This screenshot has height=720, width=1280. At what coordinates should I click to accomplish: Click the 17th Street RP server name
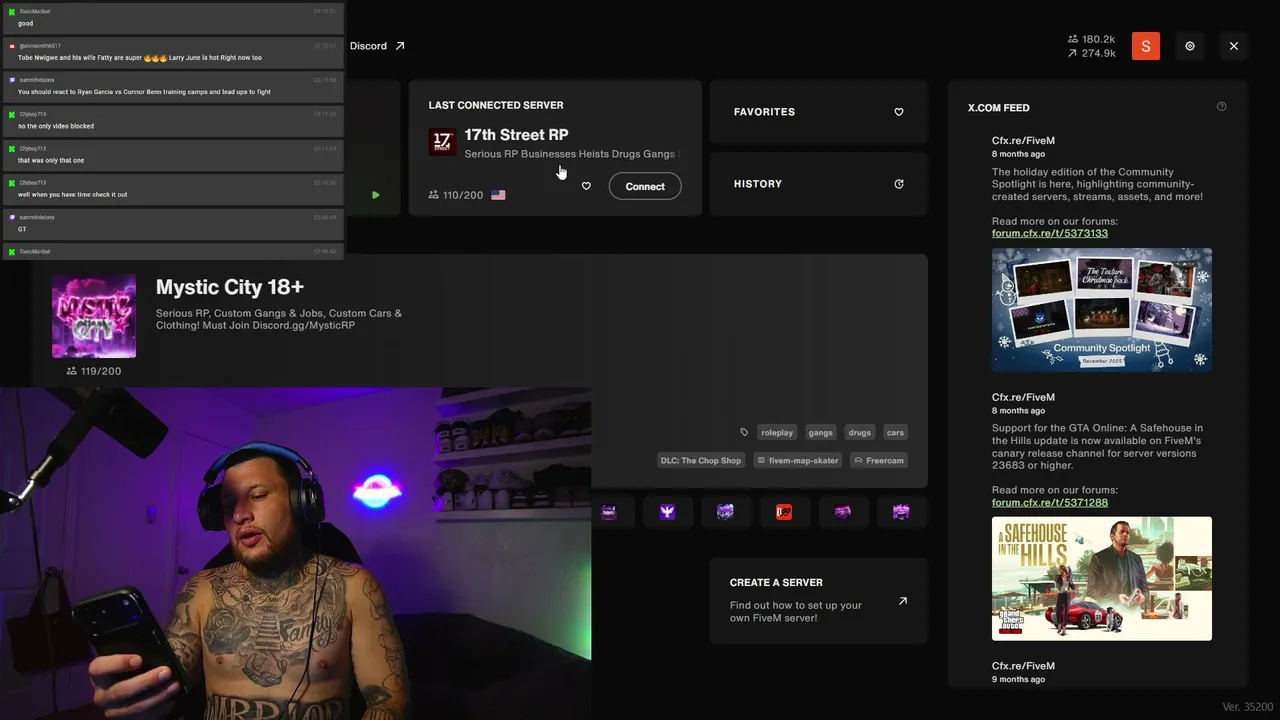tap(516, 135)
